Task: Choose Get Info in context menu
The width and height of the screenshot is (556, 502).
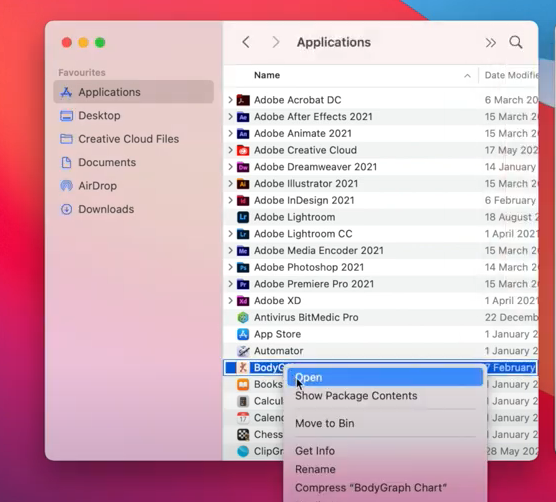Action: (x=315, y=451)
